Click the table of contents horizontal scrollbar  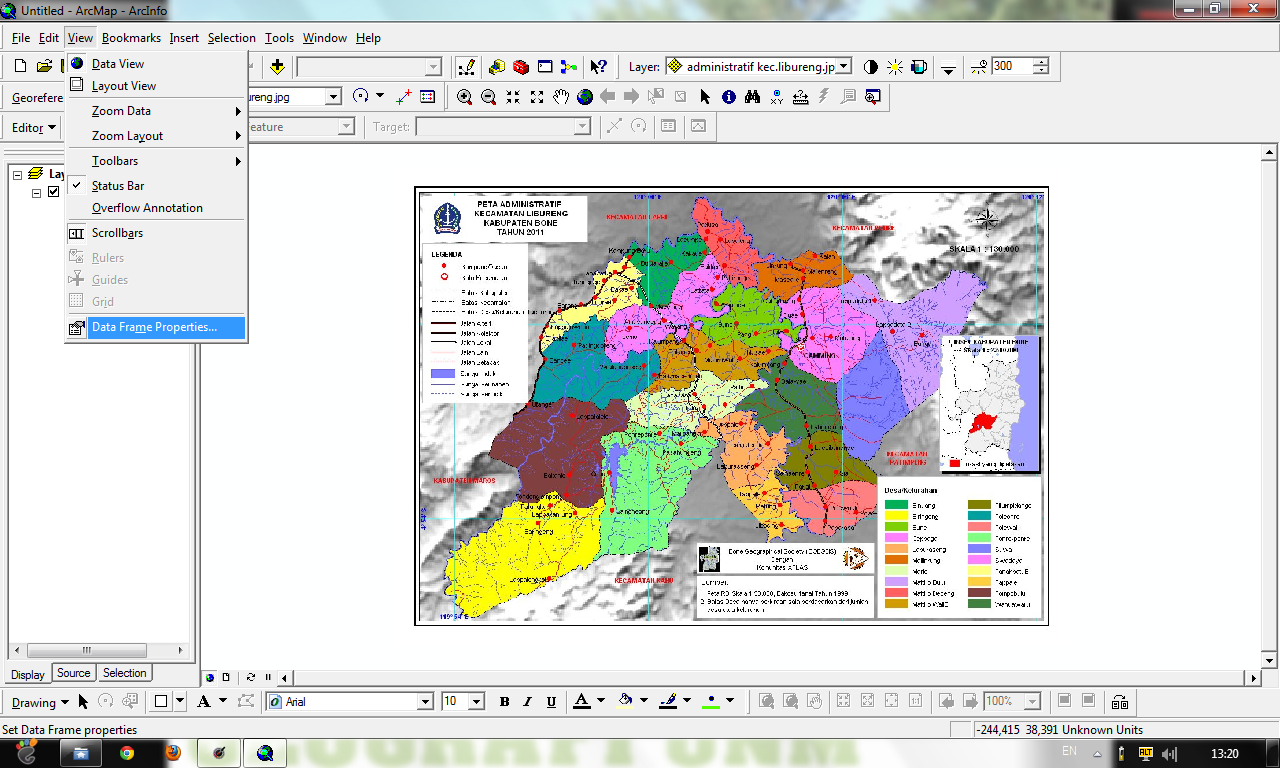97,650
